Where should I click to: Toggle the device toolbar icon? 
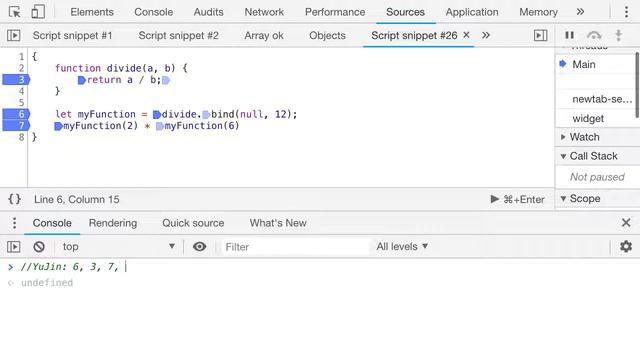(x=38, y=12)
